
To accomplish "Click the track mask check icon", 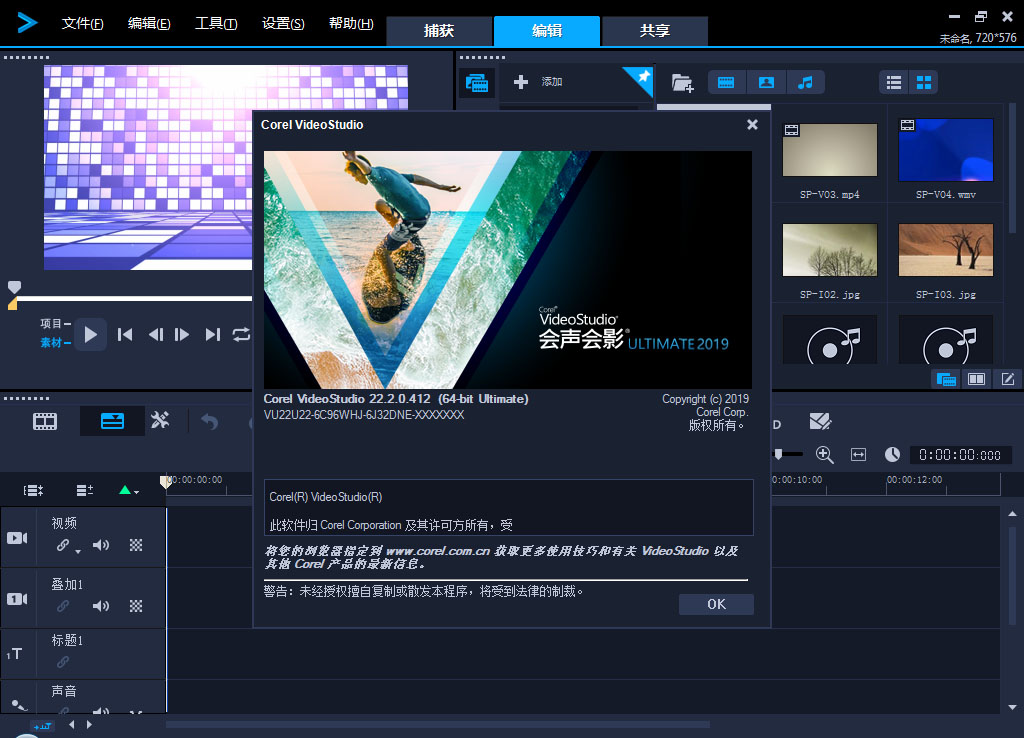I will [820, 421].
